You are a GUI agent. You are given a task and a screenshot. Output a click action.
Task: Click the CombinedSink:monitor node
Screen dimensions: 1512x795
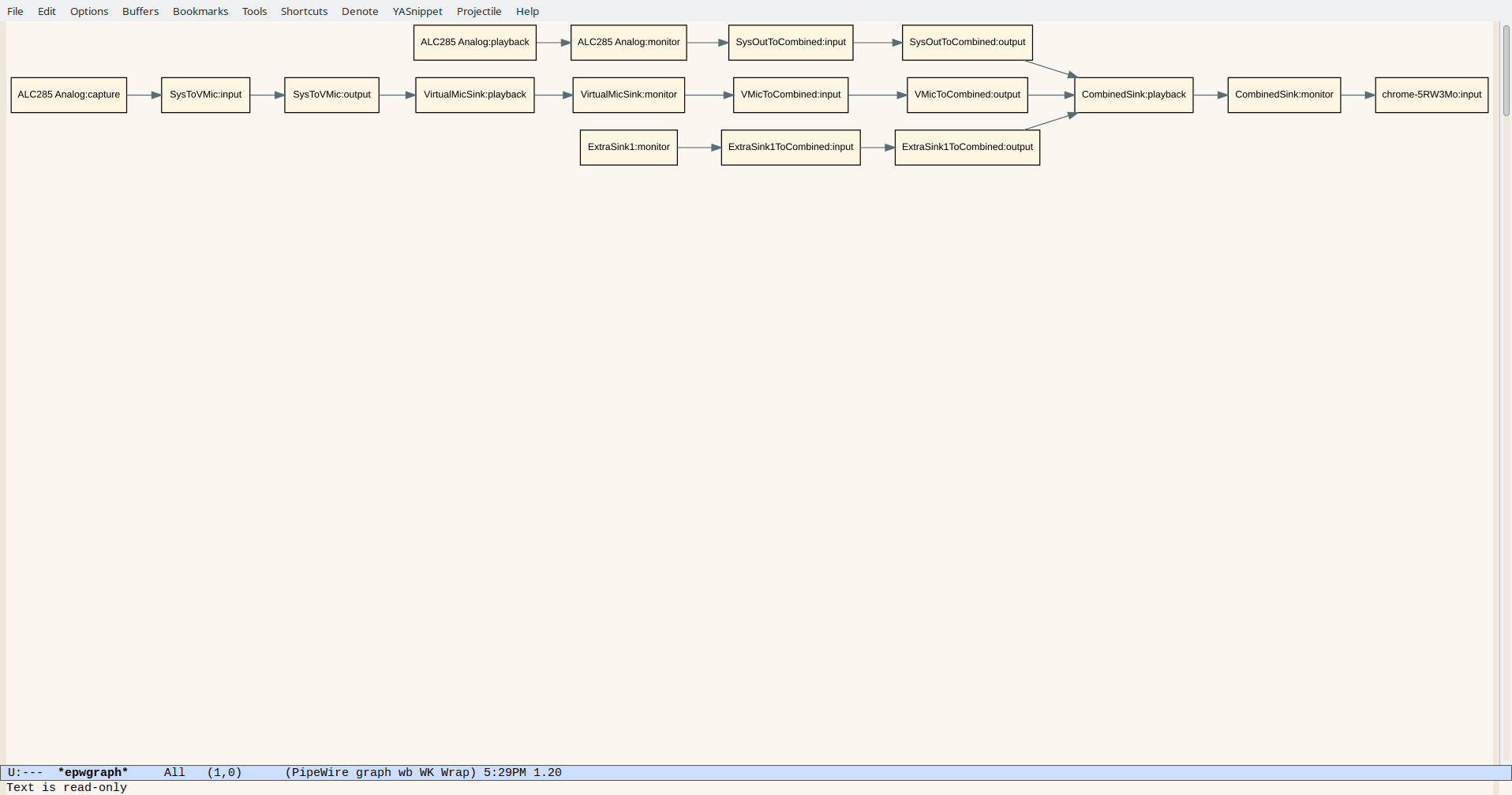point(1283,95)
